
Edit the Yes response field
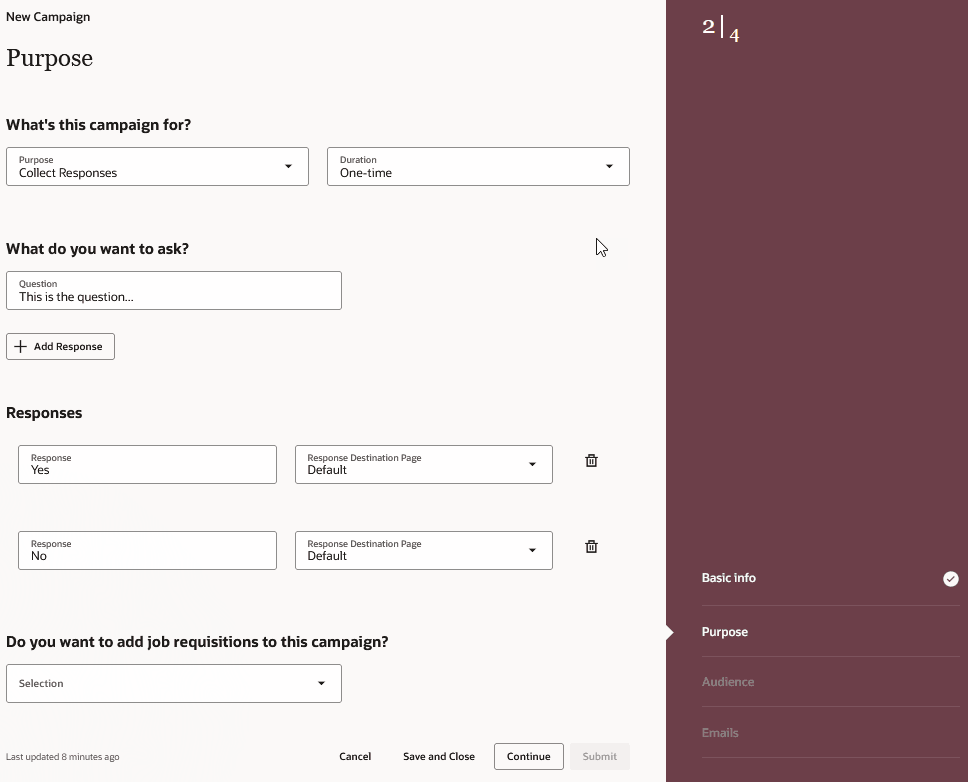tap(148, 464)
